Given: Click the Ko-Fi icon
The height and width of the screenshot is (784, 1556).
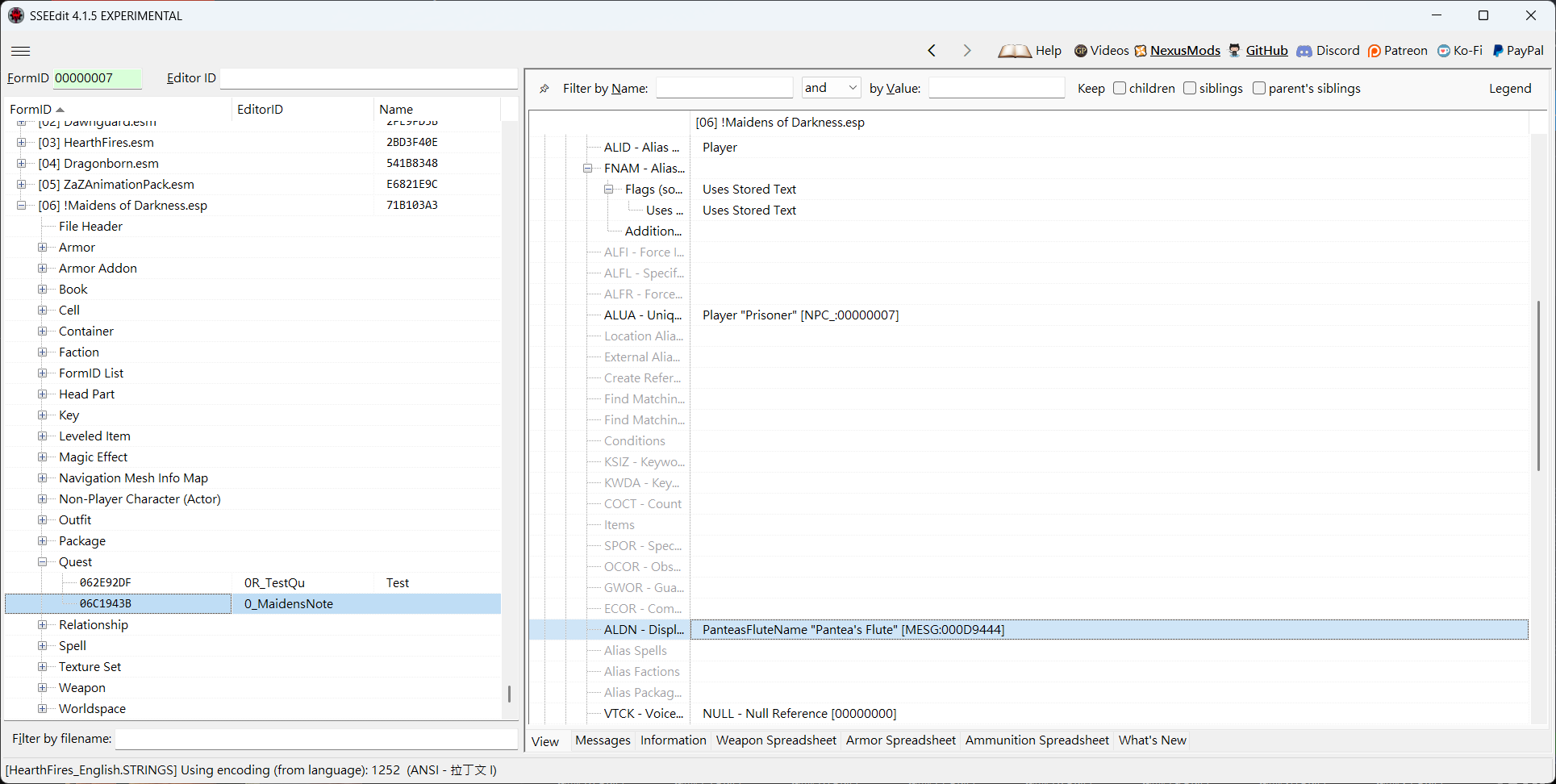Looking at the screenshot, I should (x=1444, y=51).
